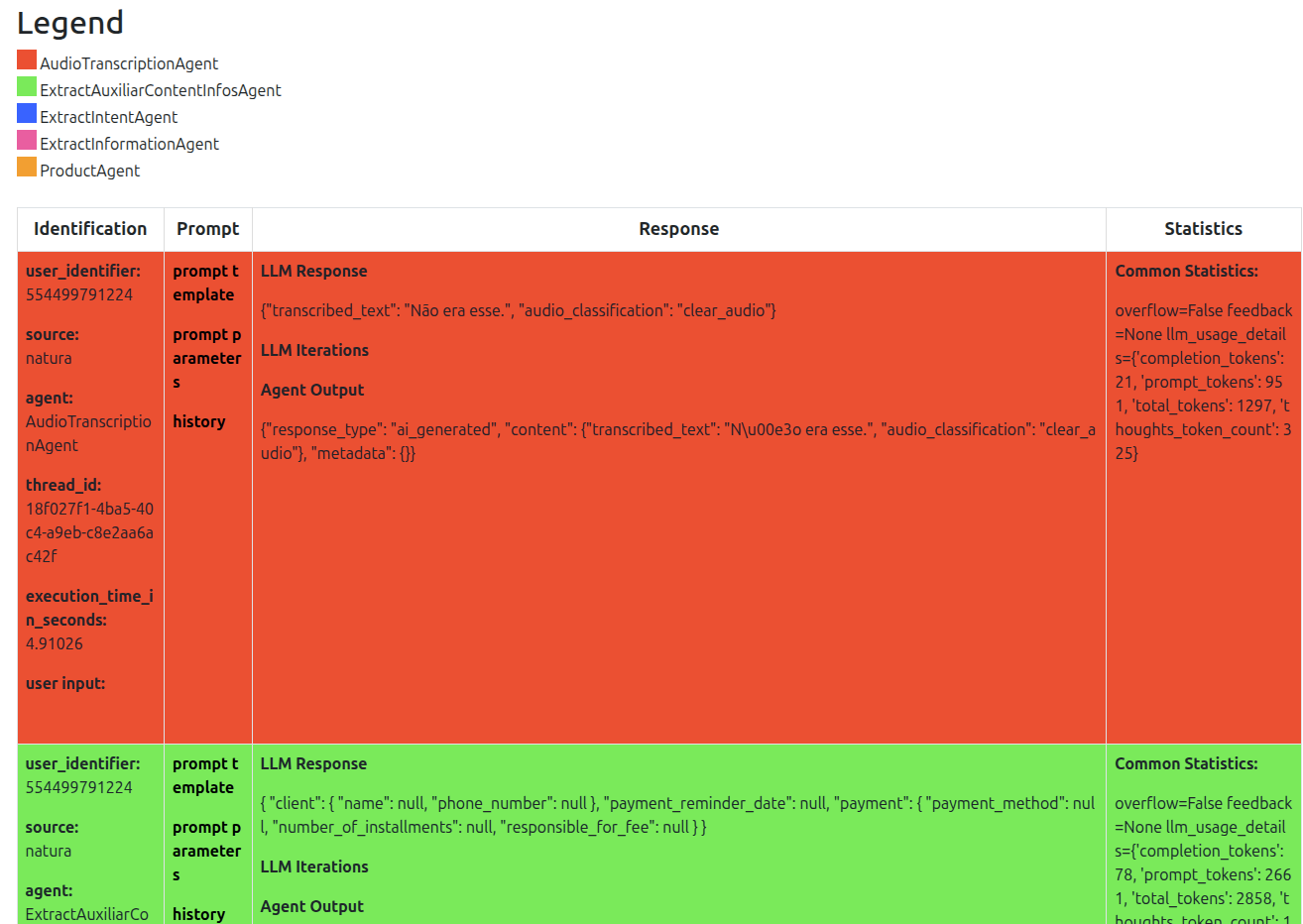Expand LLM Iterations in red row
Viewport: 1303px width, 924px height.
coord(314,350)
